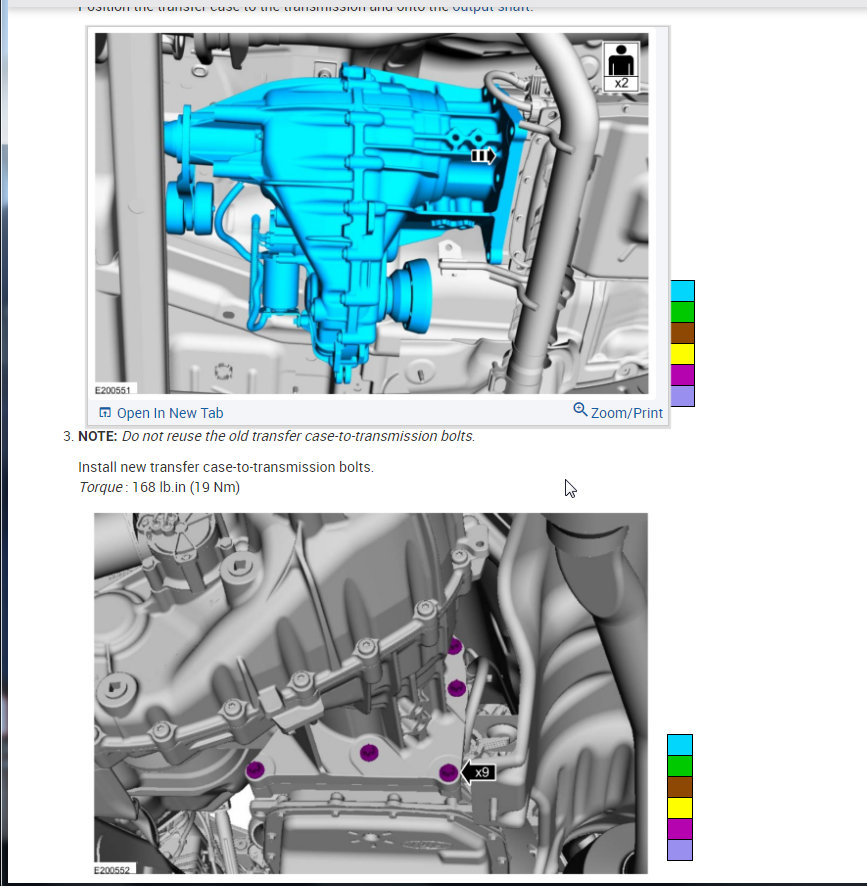Viewport: 867px width, 886px height.
Task: Pick the lavender swatch beside image E200552
Action: (x=680, y=850)
